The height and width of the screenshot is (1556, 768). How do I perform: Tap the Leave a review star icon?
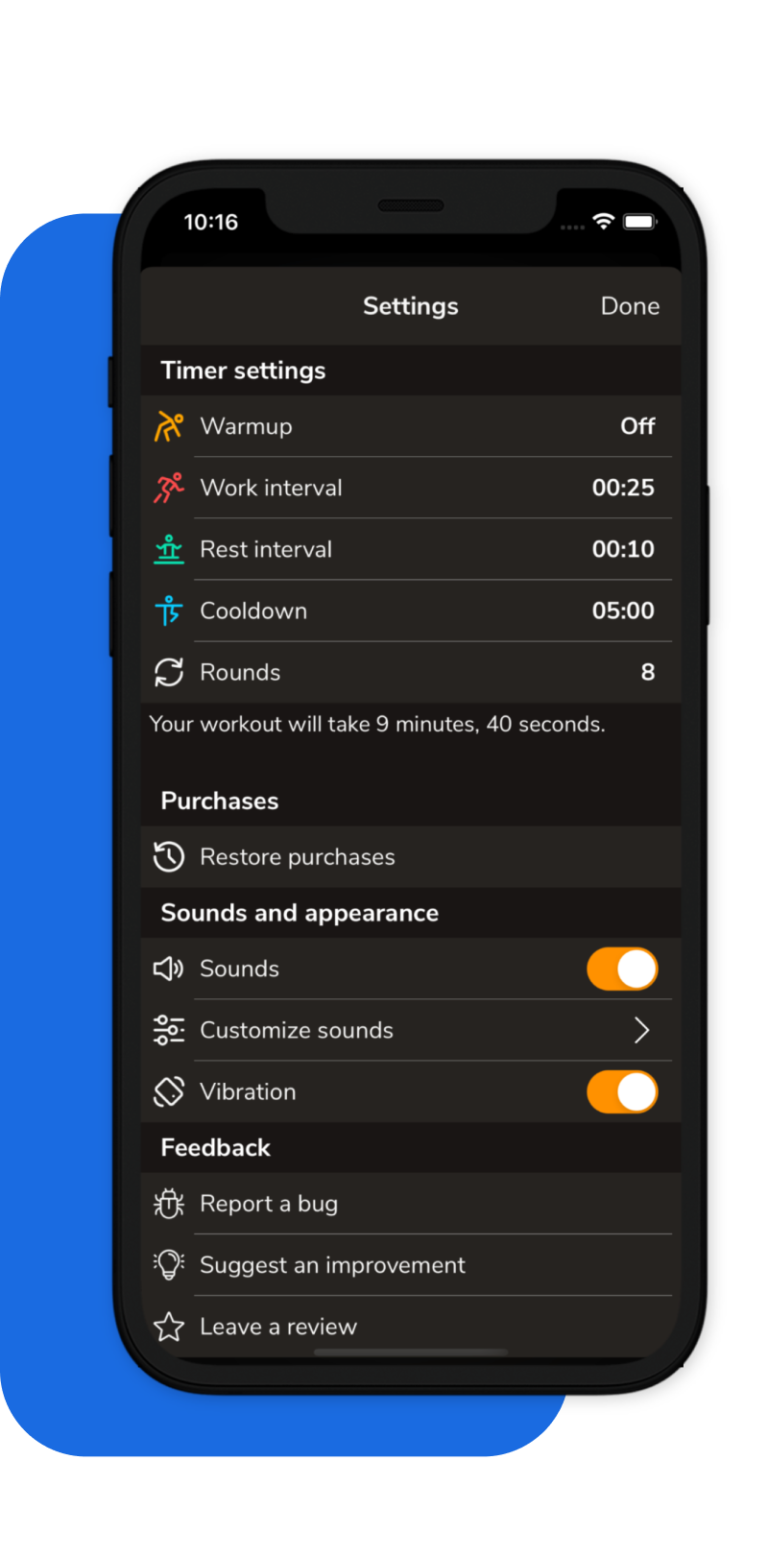[x=169, y=1327]
